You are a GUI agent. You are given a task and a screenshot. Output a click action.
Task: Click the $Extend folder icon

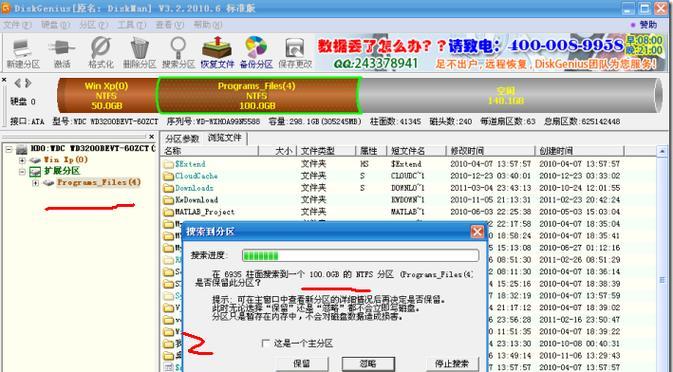pyautogui.click(x=168, y=164)
